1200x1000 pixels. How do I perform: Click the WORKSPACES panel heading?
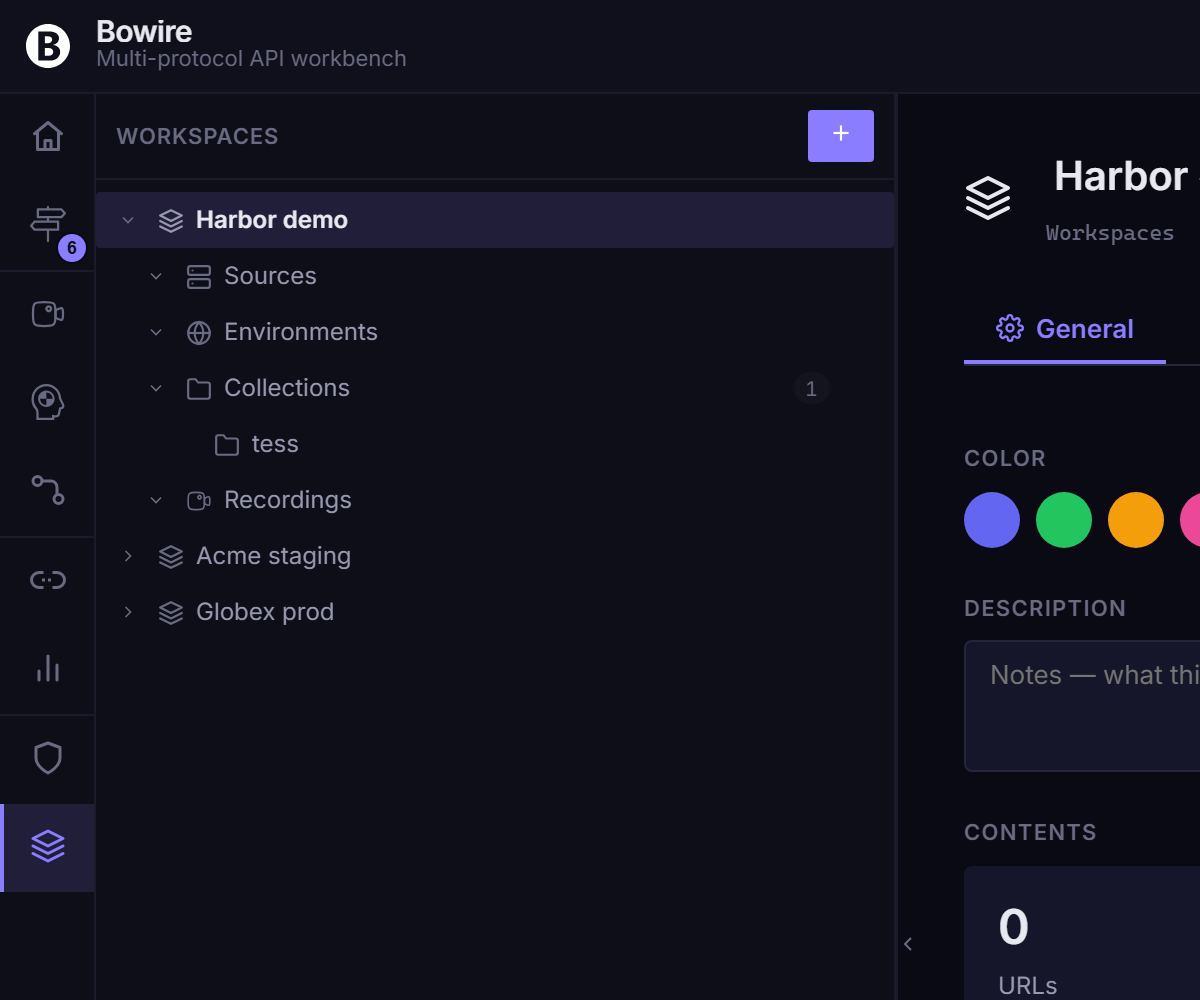198,136
